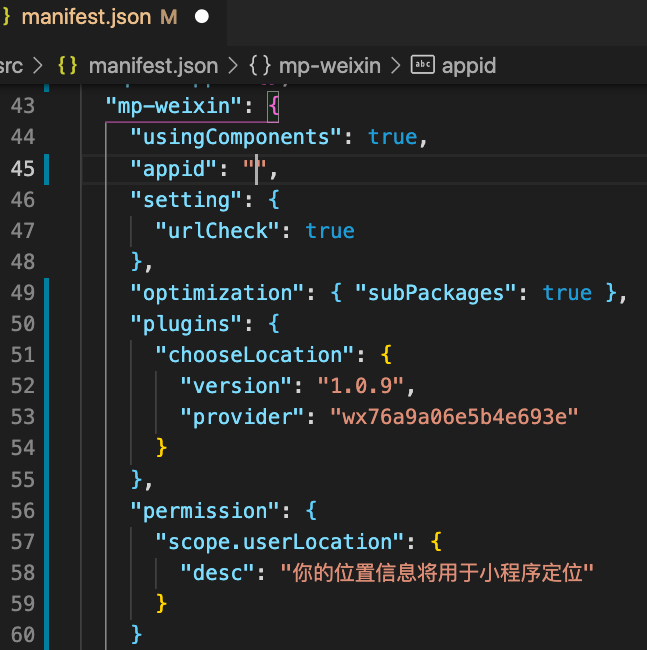Click the true value after subPackages

(x=567, y=293)
